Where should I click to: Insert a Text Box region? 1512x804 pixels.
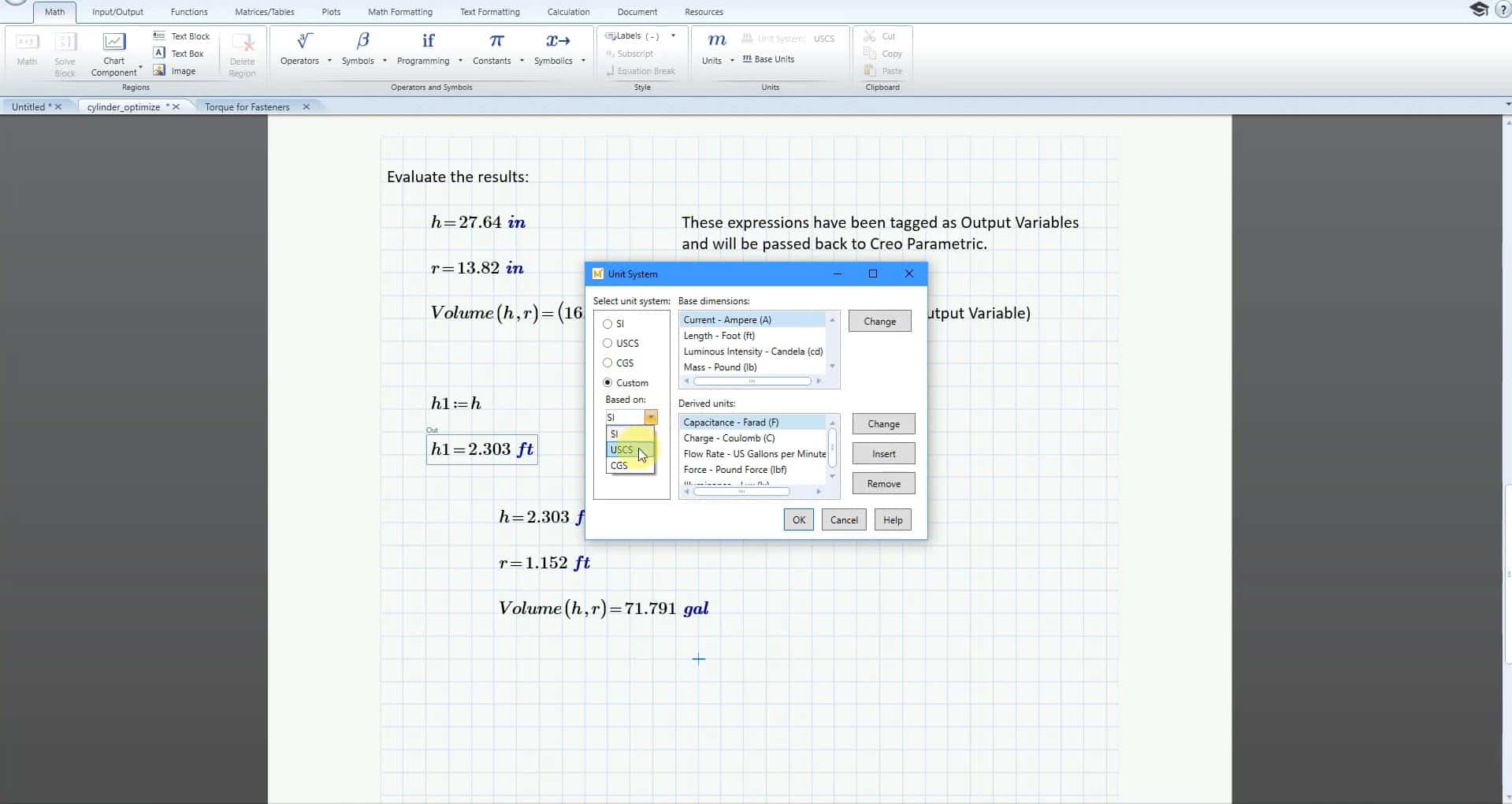pyautogui.click(x=179, y=54)
